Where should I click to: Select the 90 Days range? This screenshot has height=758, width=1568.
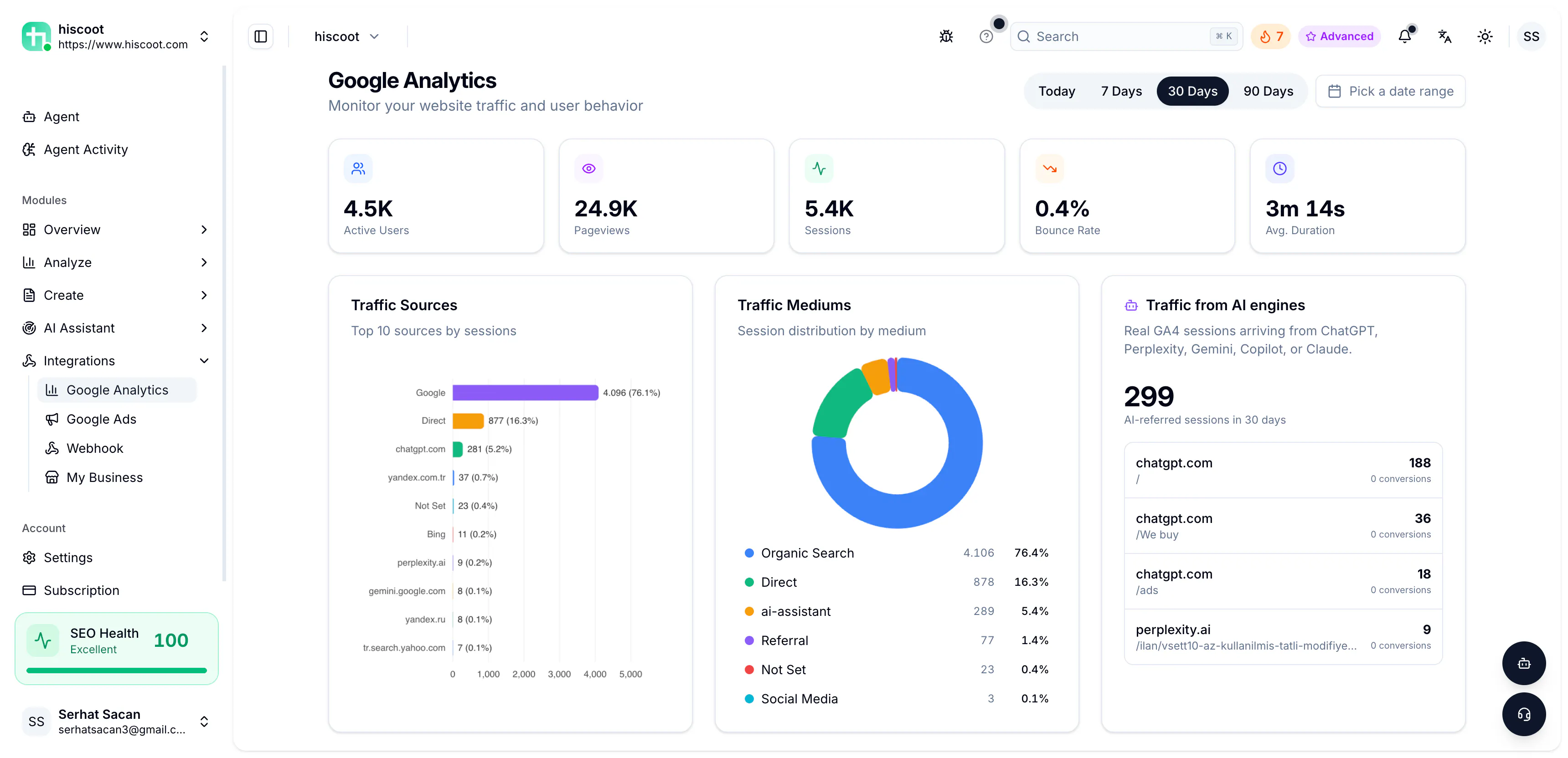click(1268, 91)
